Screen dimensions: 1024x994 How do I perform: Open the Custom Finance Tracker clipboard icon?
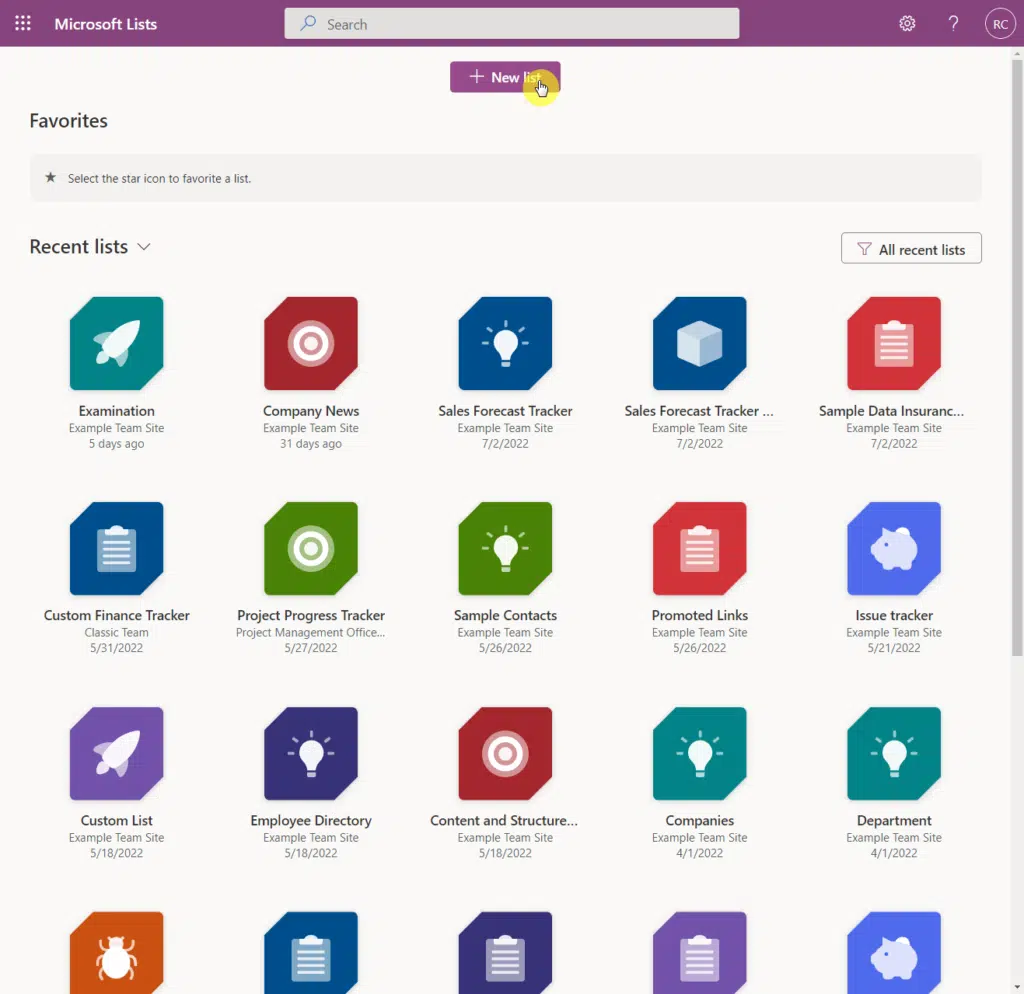tap(116, 549)
